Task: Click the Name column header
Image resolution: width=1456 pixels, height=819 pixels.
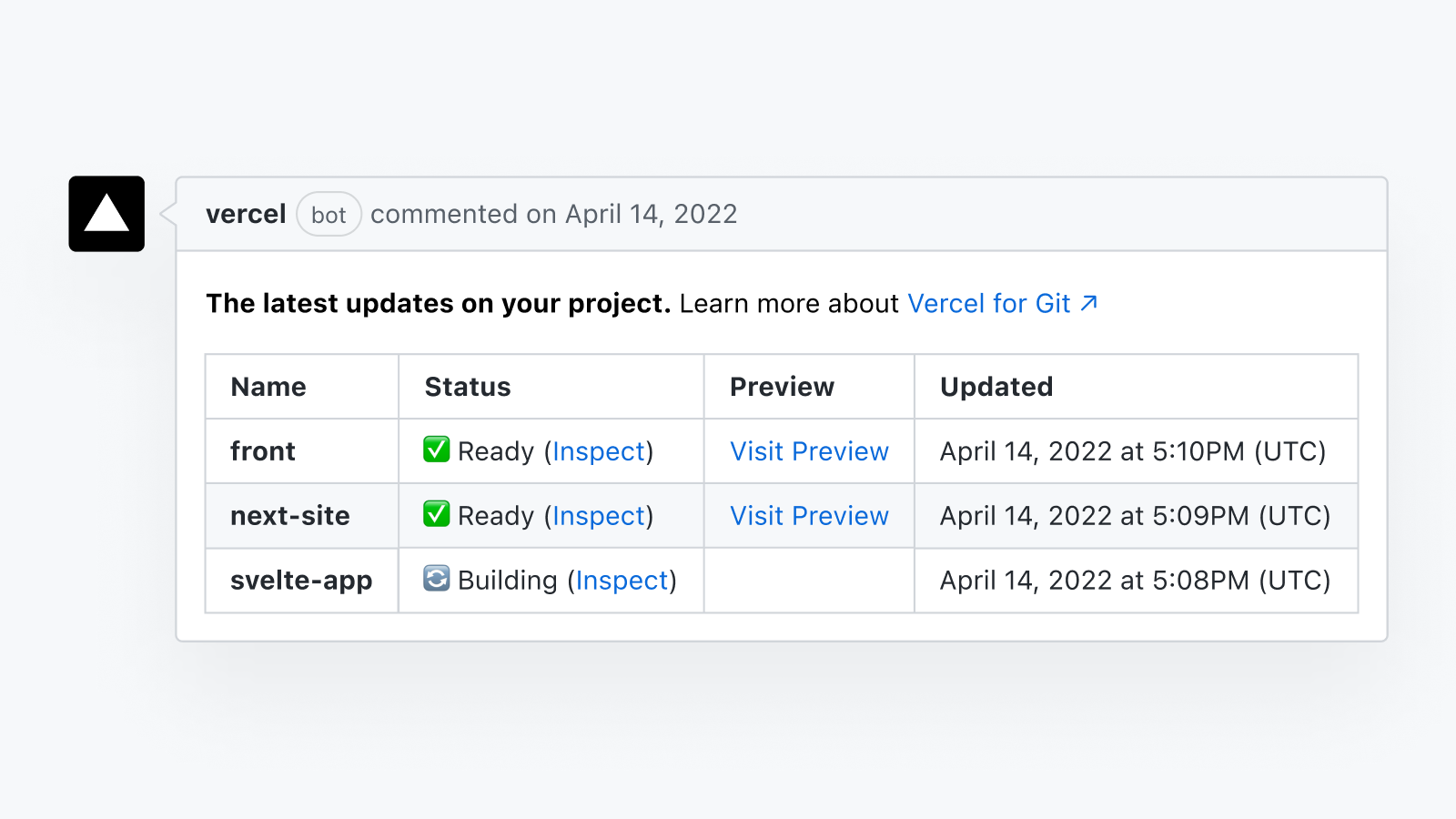Action: (x=268, y=386)
